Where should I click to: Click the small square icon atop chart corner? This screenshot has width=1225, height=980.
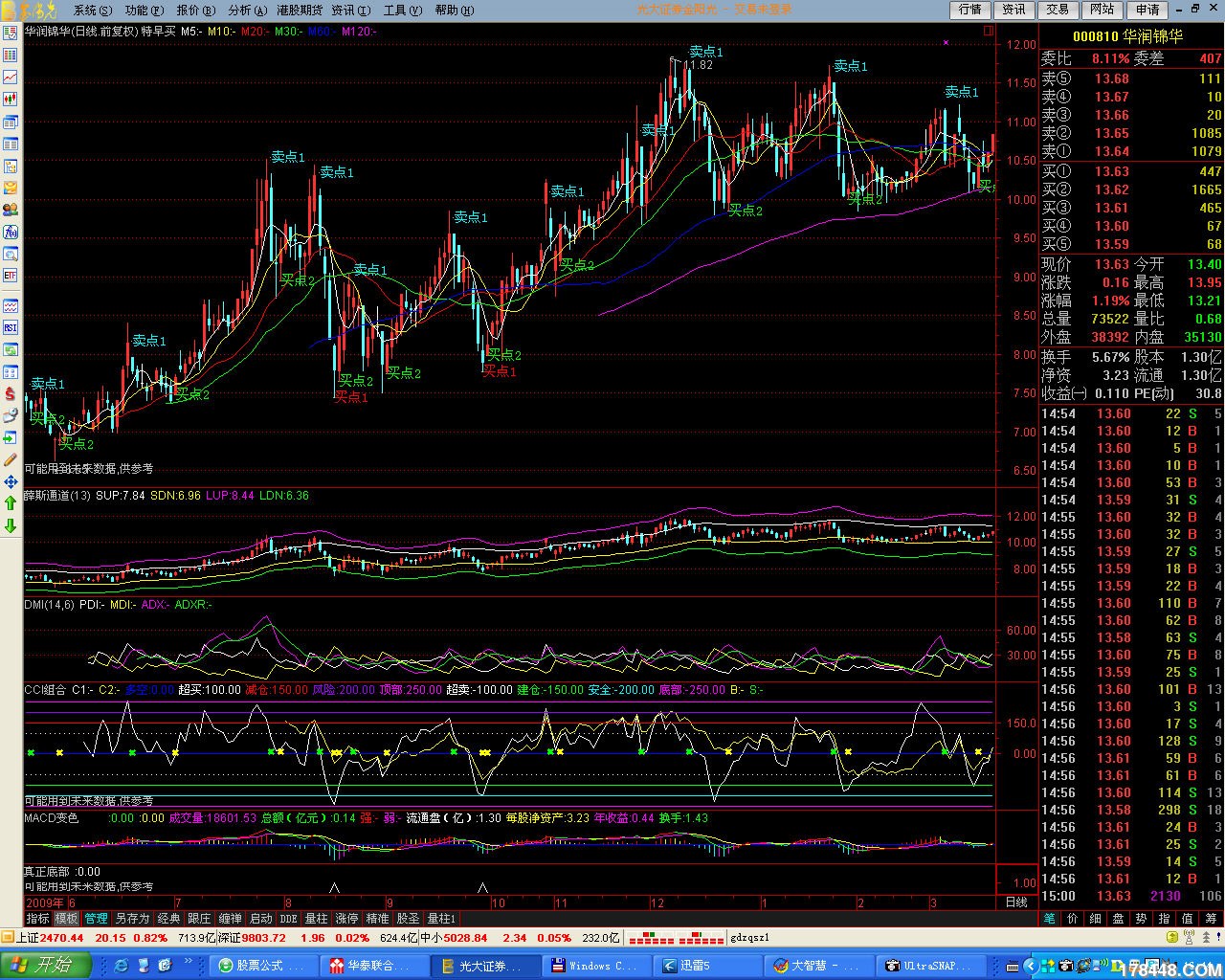pyautogui.click(x=988, y=31)
